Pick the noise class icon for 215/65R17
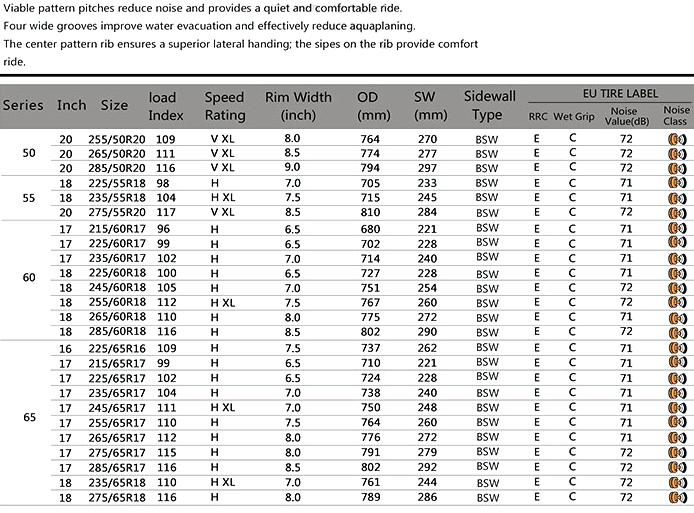This screenshot has height=513, width=694. [677, 362]
